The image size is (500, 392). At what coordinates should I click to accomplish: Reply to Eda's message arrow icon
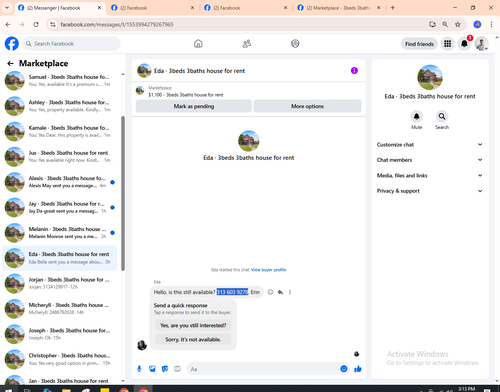coord(280,292)
